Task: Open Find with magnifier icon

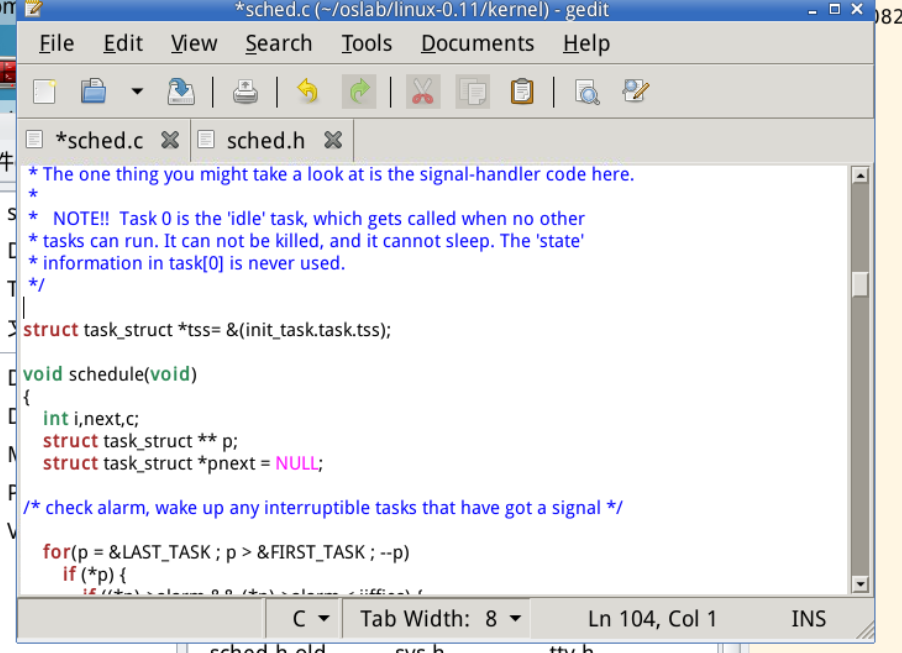Action: coord(586,92)
